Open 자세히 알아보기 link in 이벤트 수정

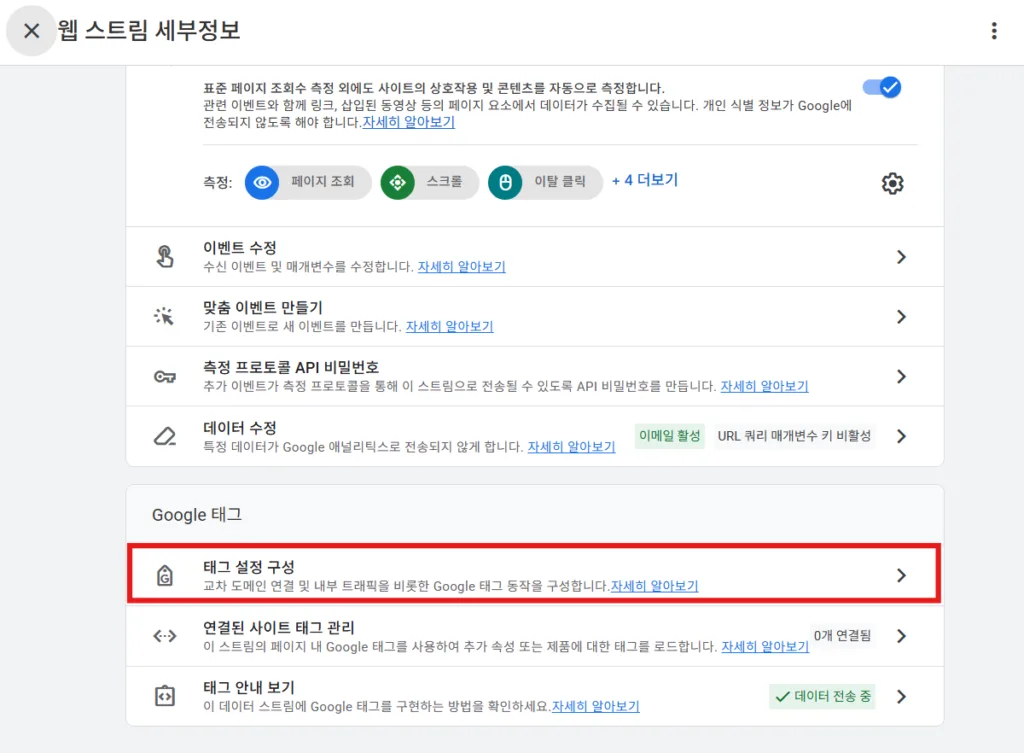point(462,266)
